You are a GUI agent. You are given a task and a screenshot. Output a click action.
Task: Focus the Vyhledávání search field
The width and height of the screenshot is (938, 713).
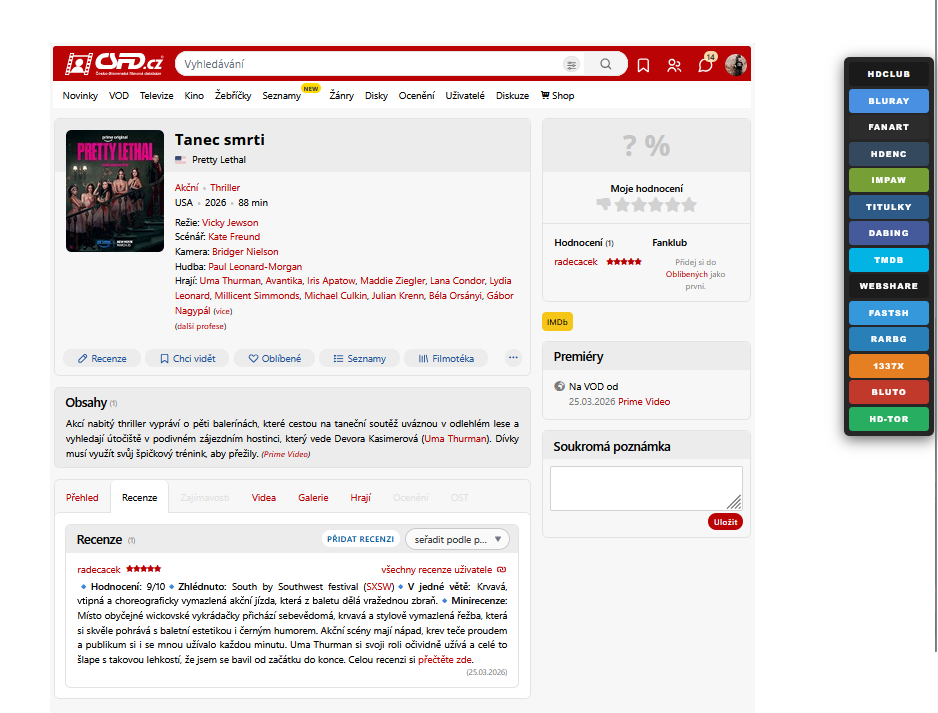[x=371, y=64]
